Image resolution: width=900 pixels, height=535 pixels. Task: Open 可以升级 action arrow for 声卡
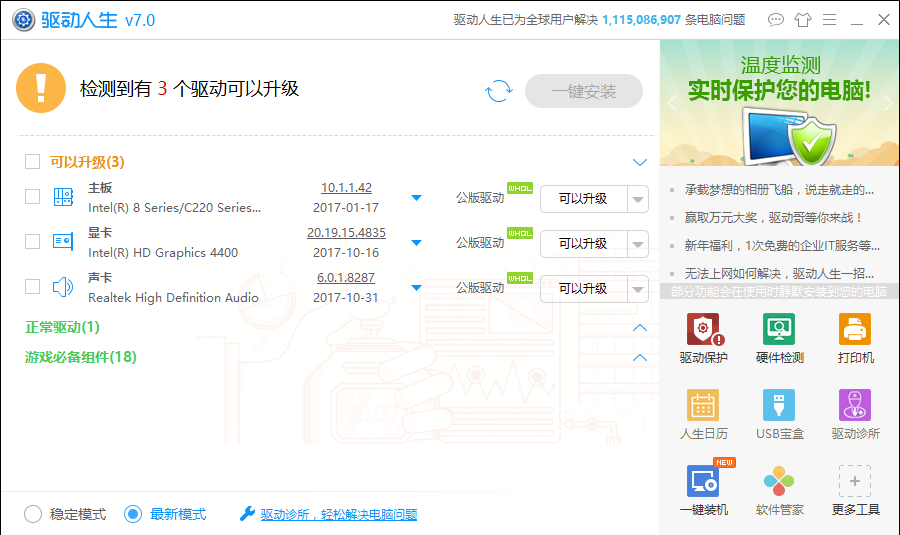click(x=638, y=289)
